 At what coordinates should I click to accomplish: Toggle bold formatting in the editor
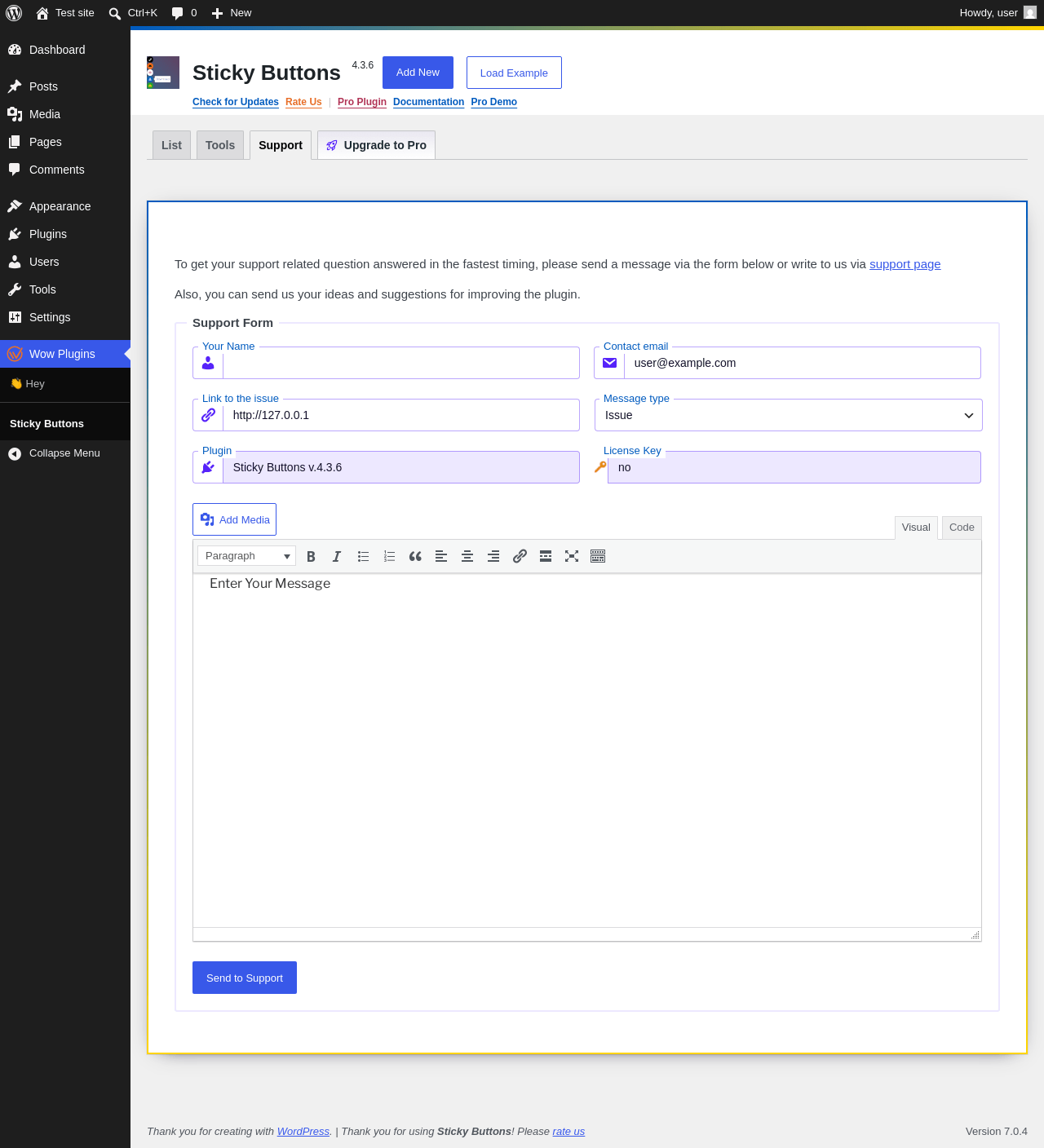tap(311, 556)
